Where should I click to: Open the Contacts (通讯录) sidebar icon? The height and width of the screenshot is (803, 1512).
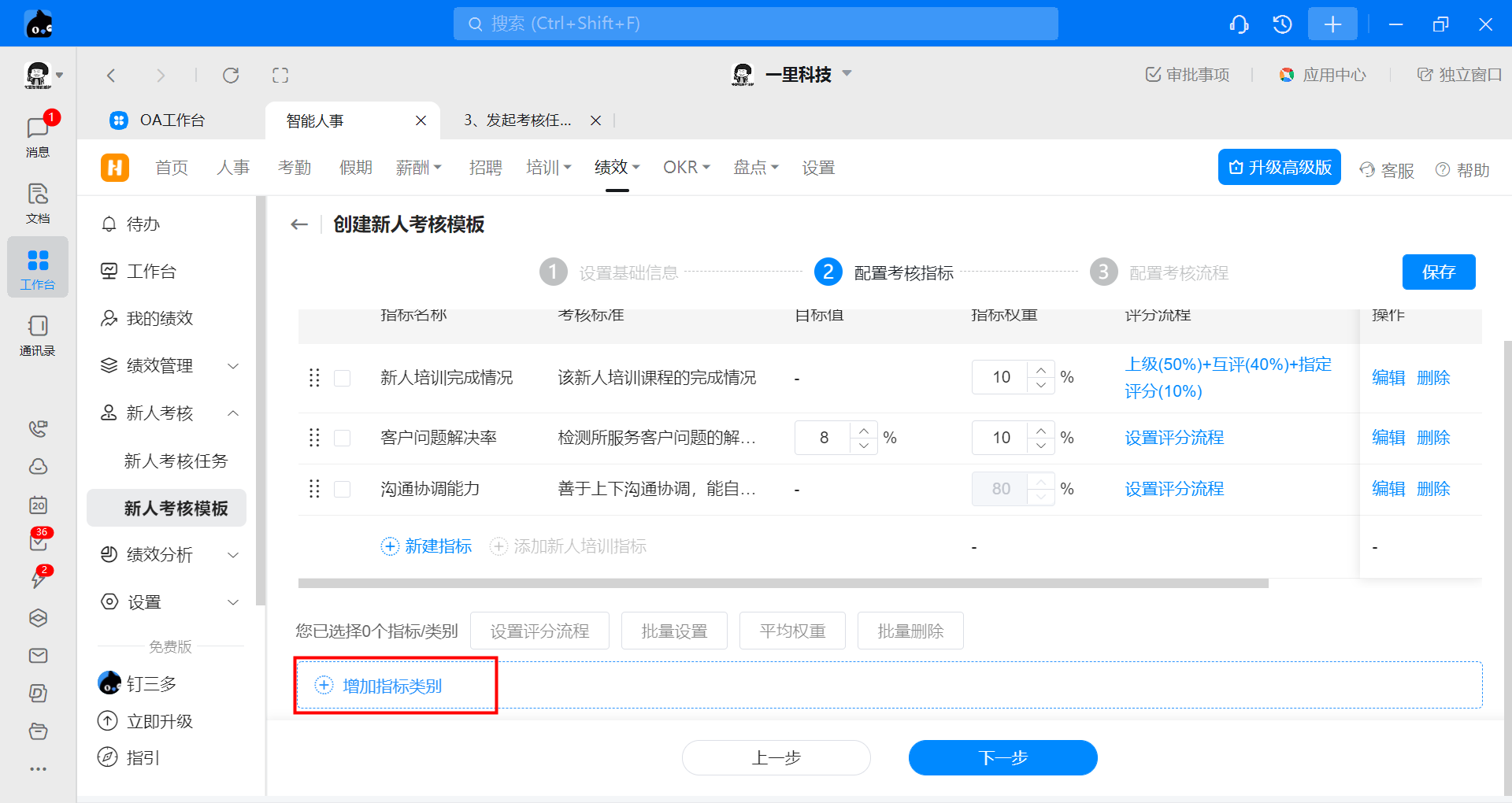click(37, 335)
